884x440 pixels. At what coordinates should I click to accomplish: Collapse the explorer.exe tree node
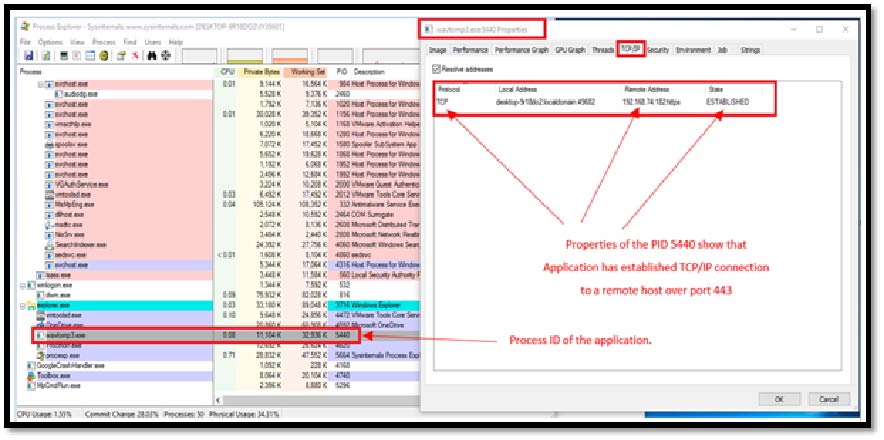[x=23, y=306]
